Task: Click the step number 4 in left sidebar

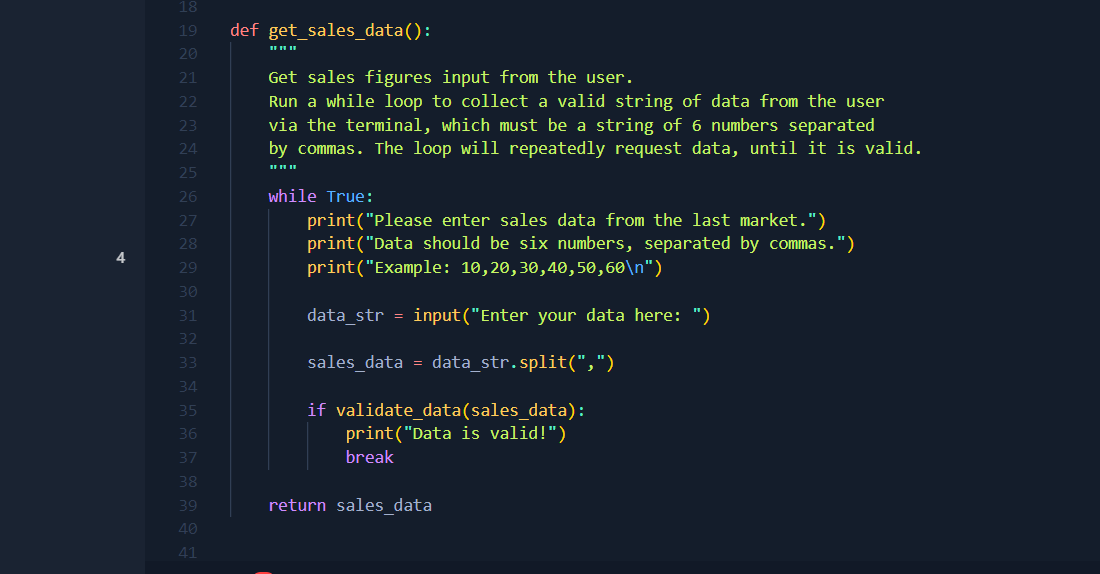Action: coord(120,258)
